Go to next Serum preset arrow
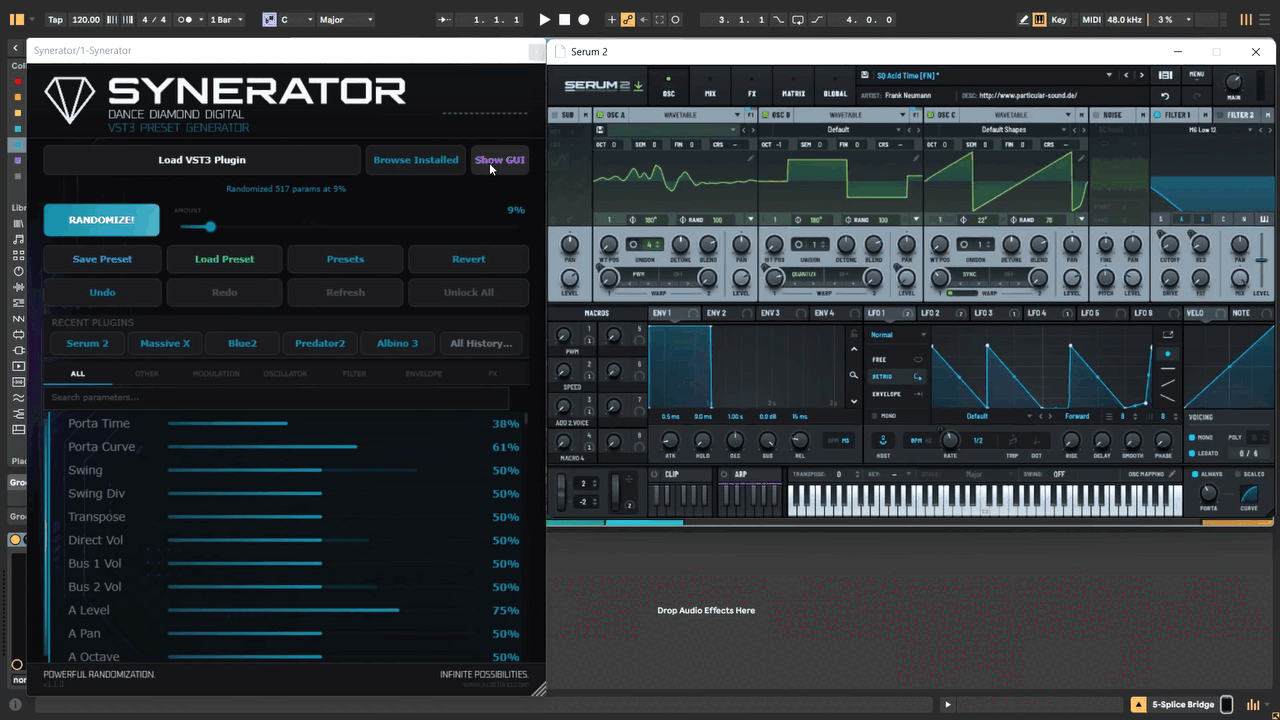 click(x=1142, y=75)
